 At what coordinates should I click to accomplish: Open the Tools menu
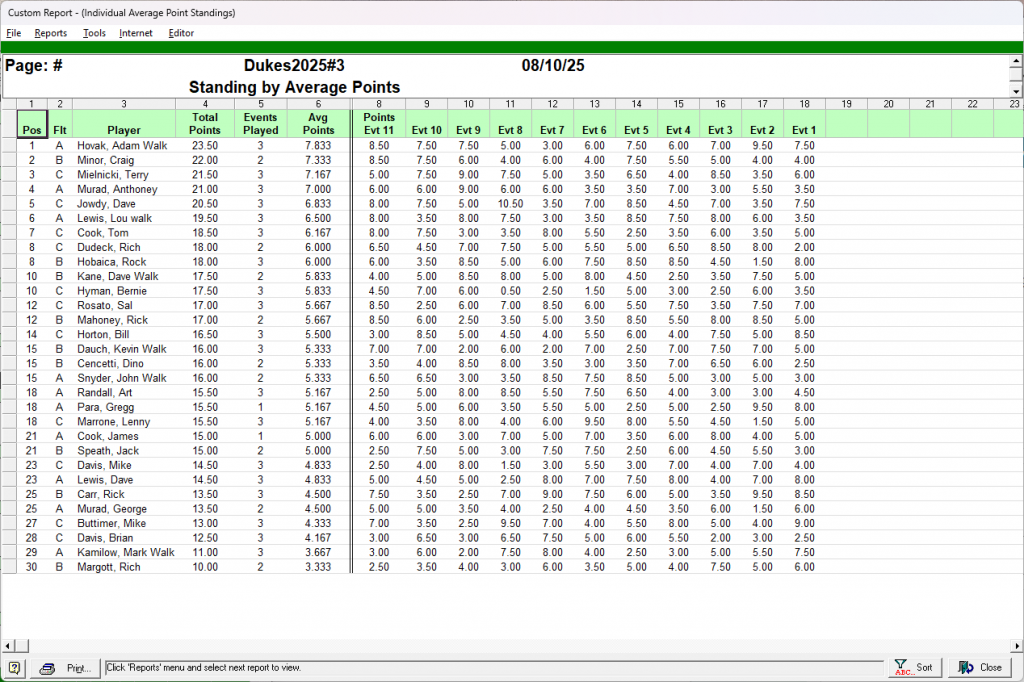[94, 33]
